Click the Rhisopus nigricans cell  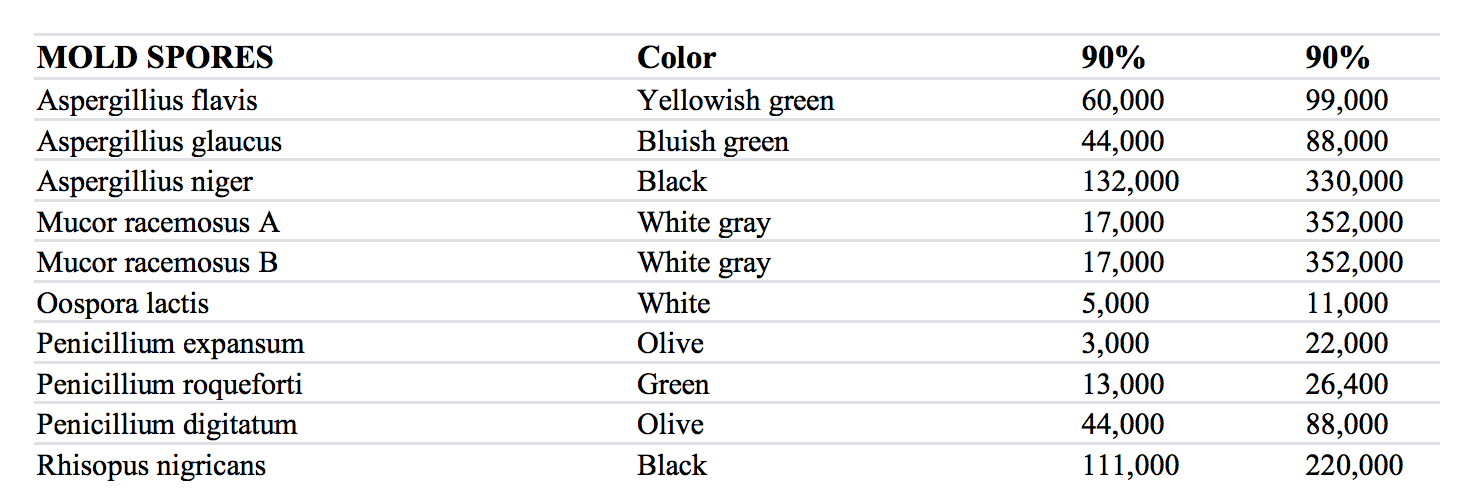point(151,465)
